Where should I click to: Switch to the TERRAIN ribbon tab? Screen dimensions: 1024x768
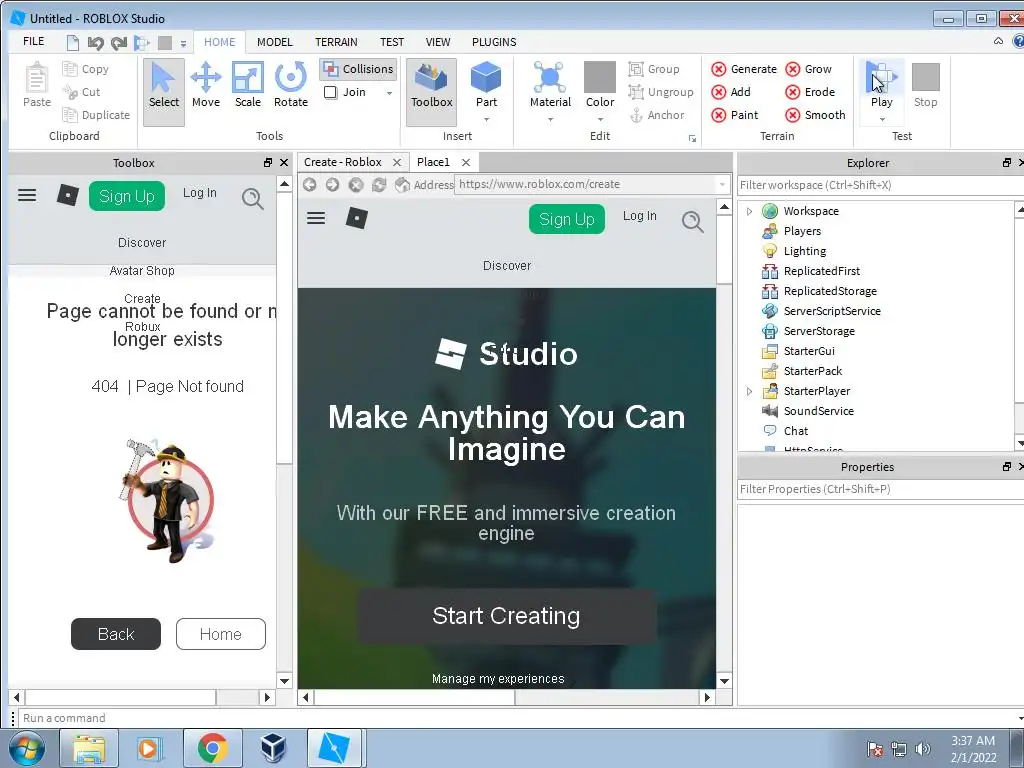click(x=336, y=42)
